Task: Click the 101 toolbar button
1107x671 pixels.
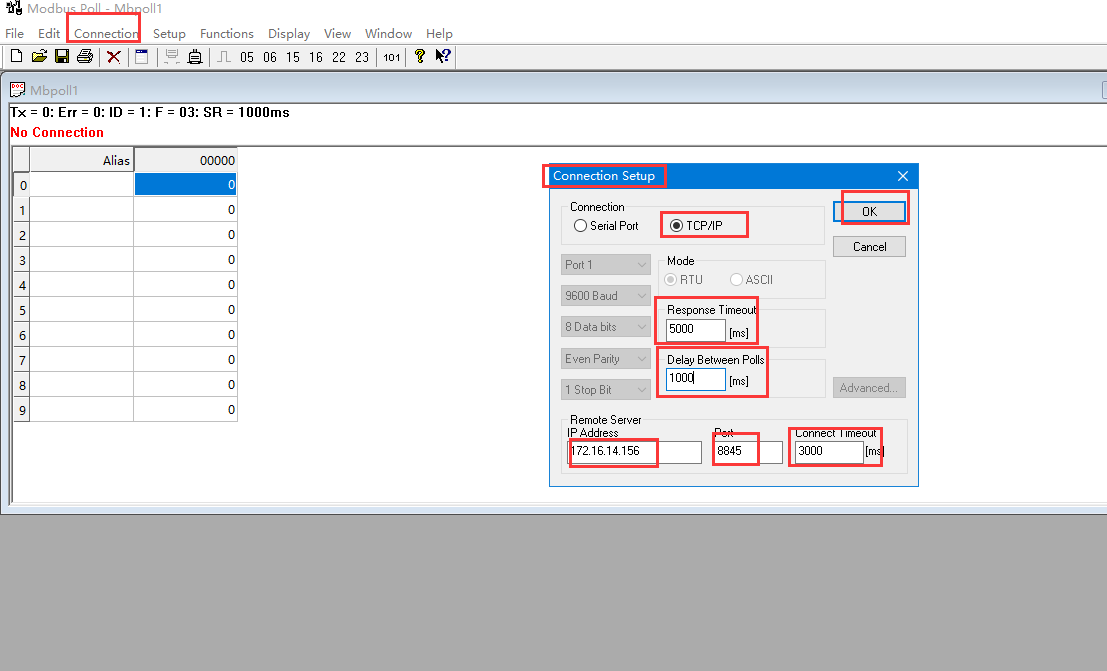Action: [392, 57]
